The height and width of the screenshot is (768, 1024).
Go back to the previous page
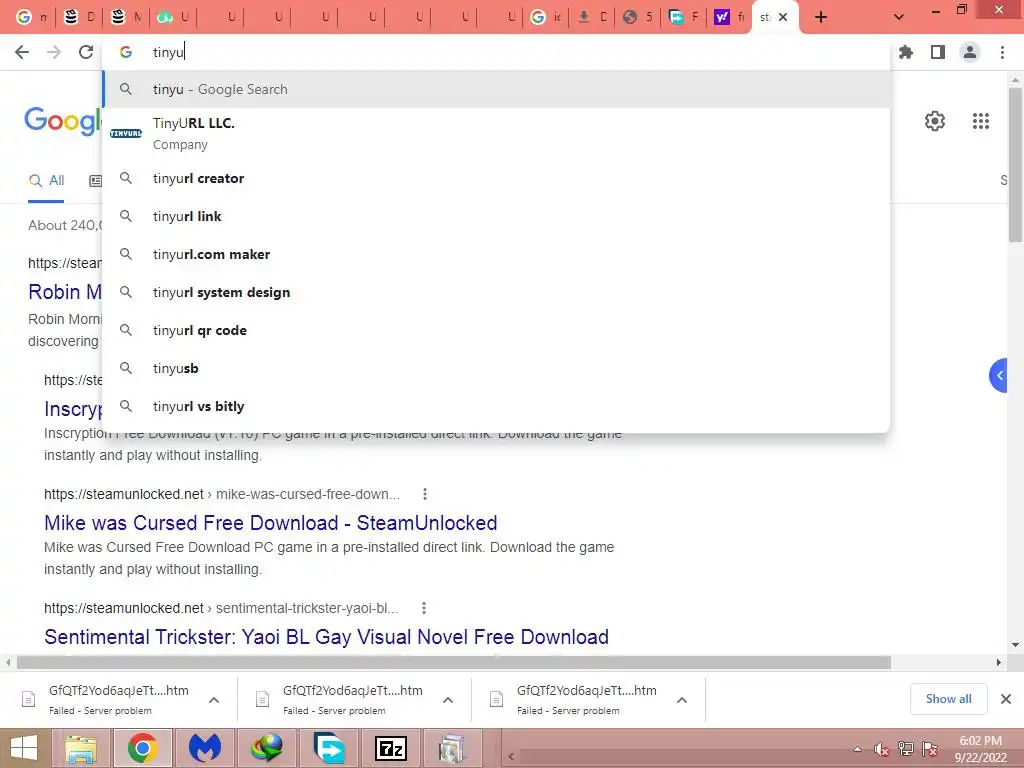pyautogui.click(x=22, y=52)
